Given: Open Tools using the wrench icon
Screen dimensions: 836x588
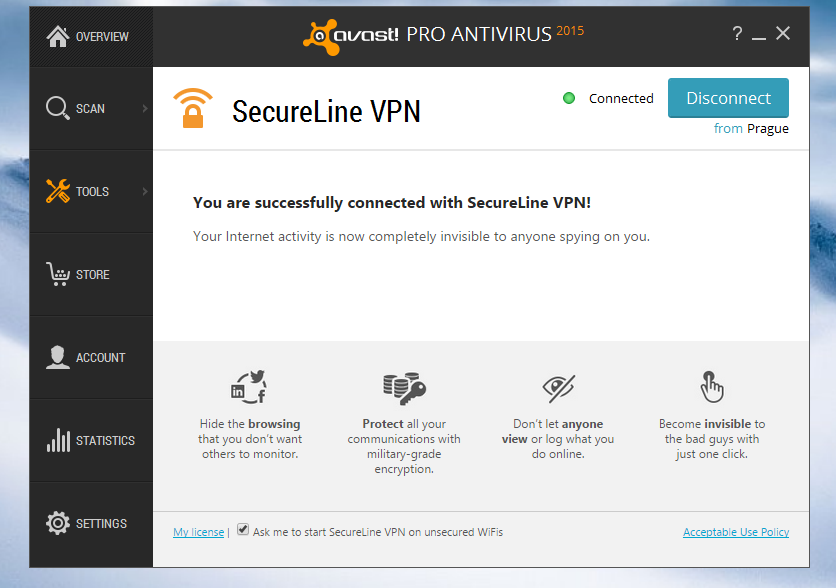Looking at the screenshot, I should (x=58, y=190).
